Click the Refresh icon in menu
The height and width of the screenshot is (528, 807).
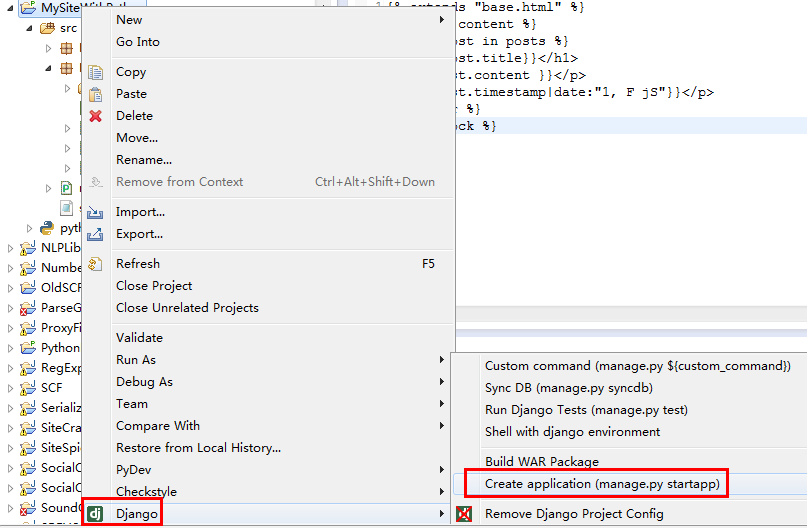[x=96, y=264]
